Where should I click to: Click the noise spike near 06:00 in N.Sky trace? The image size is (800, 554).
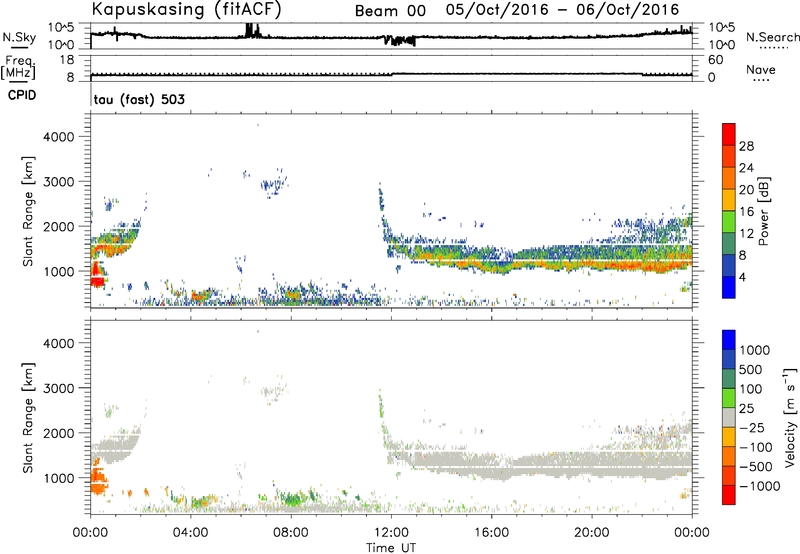click(x=251, y=30)
